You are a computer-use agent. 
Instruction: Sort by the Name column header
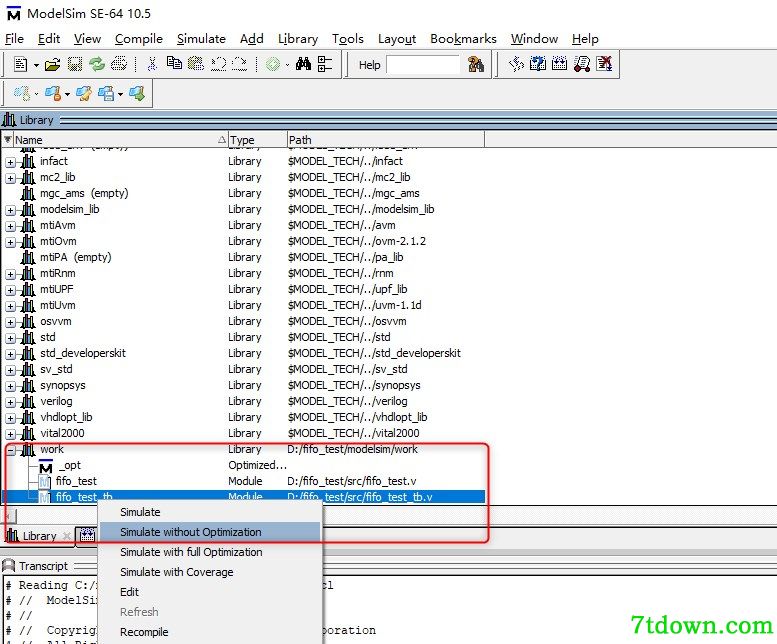(x=120, y=140)
